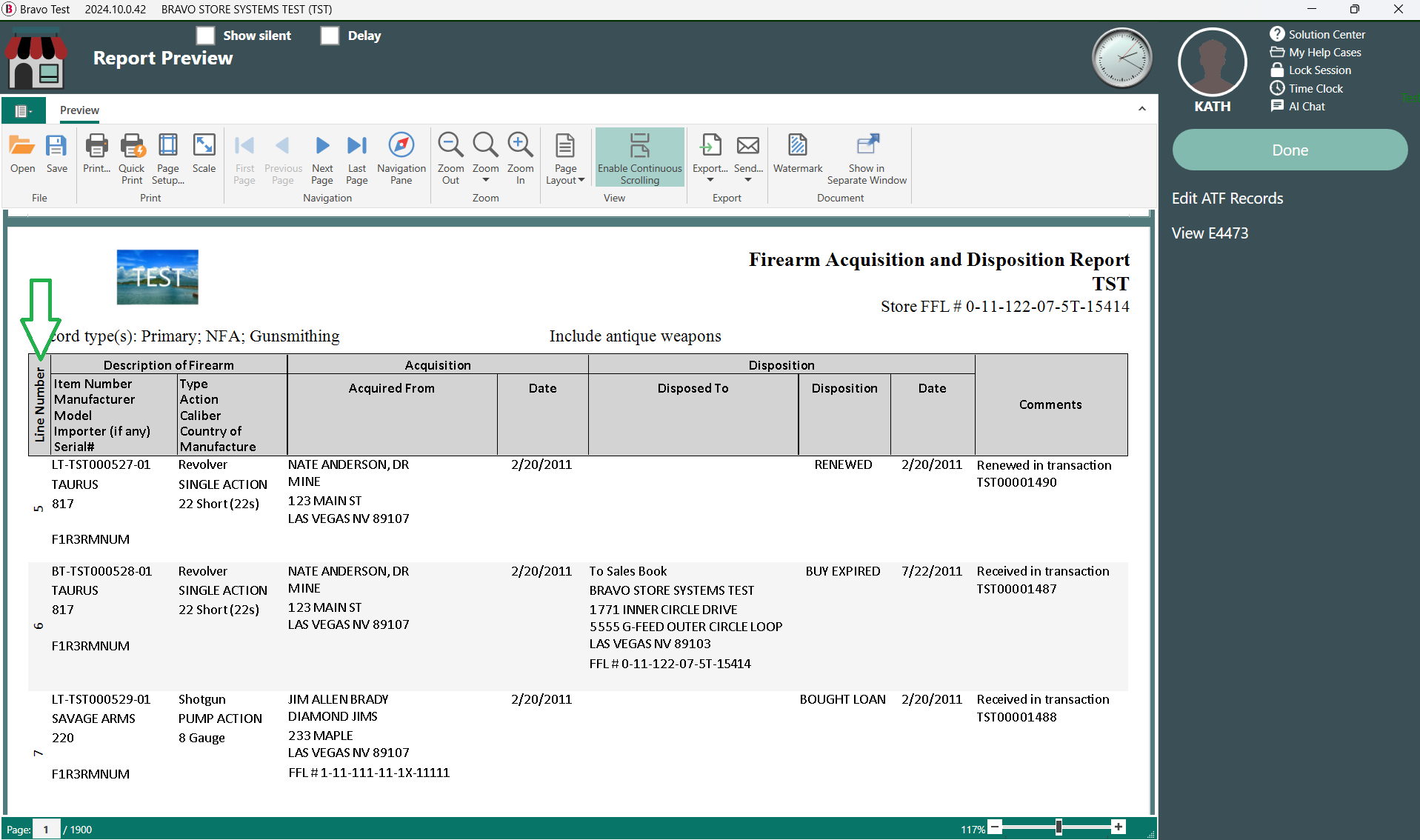Click BUY EXPIRED disposition cell
This screenshot has width=1420, height=840.
[843, 571]
